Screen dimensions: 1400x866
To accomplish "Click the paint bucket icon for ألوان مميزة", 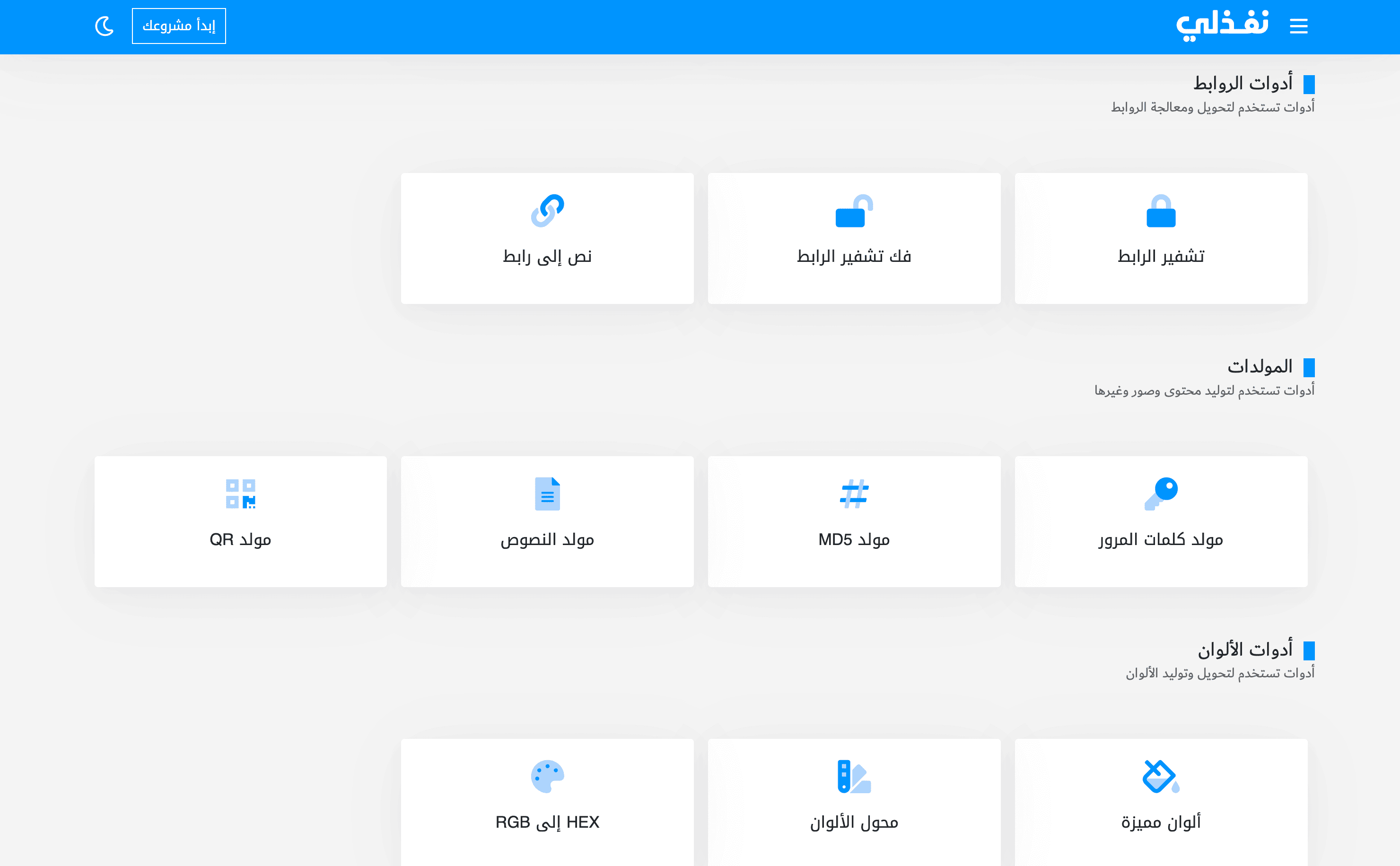I will pyautogui.click(x=1161, y=776).
